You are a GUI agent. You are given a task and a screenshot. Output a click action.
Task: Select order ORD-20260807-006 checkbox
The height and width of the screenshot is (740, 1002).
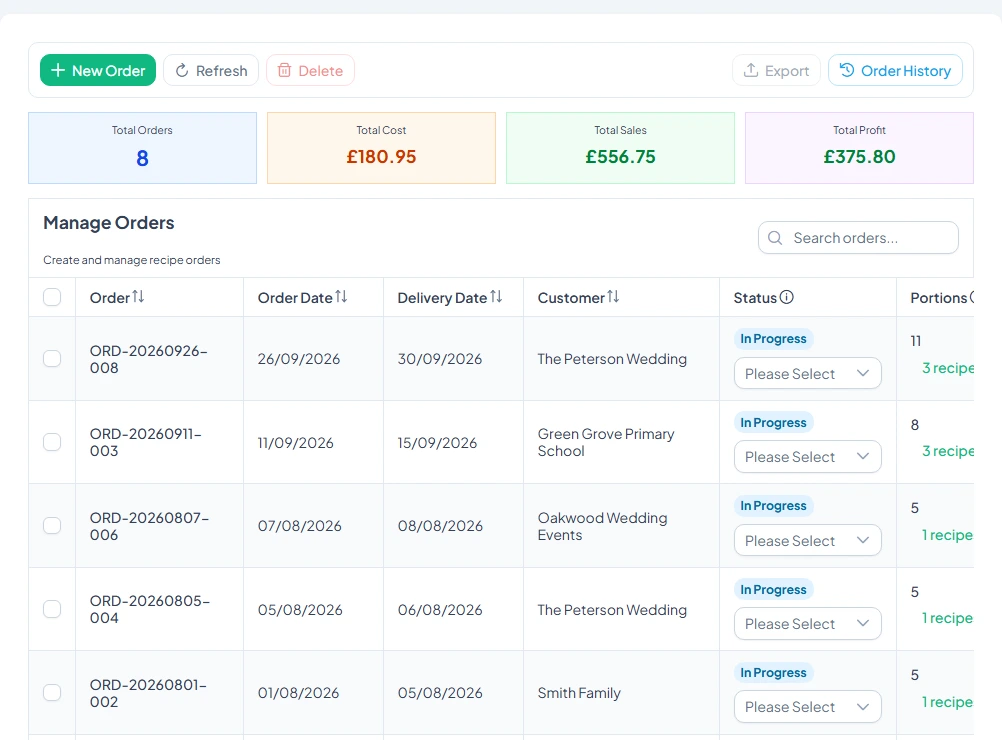[52, 525]
